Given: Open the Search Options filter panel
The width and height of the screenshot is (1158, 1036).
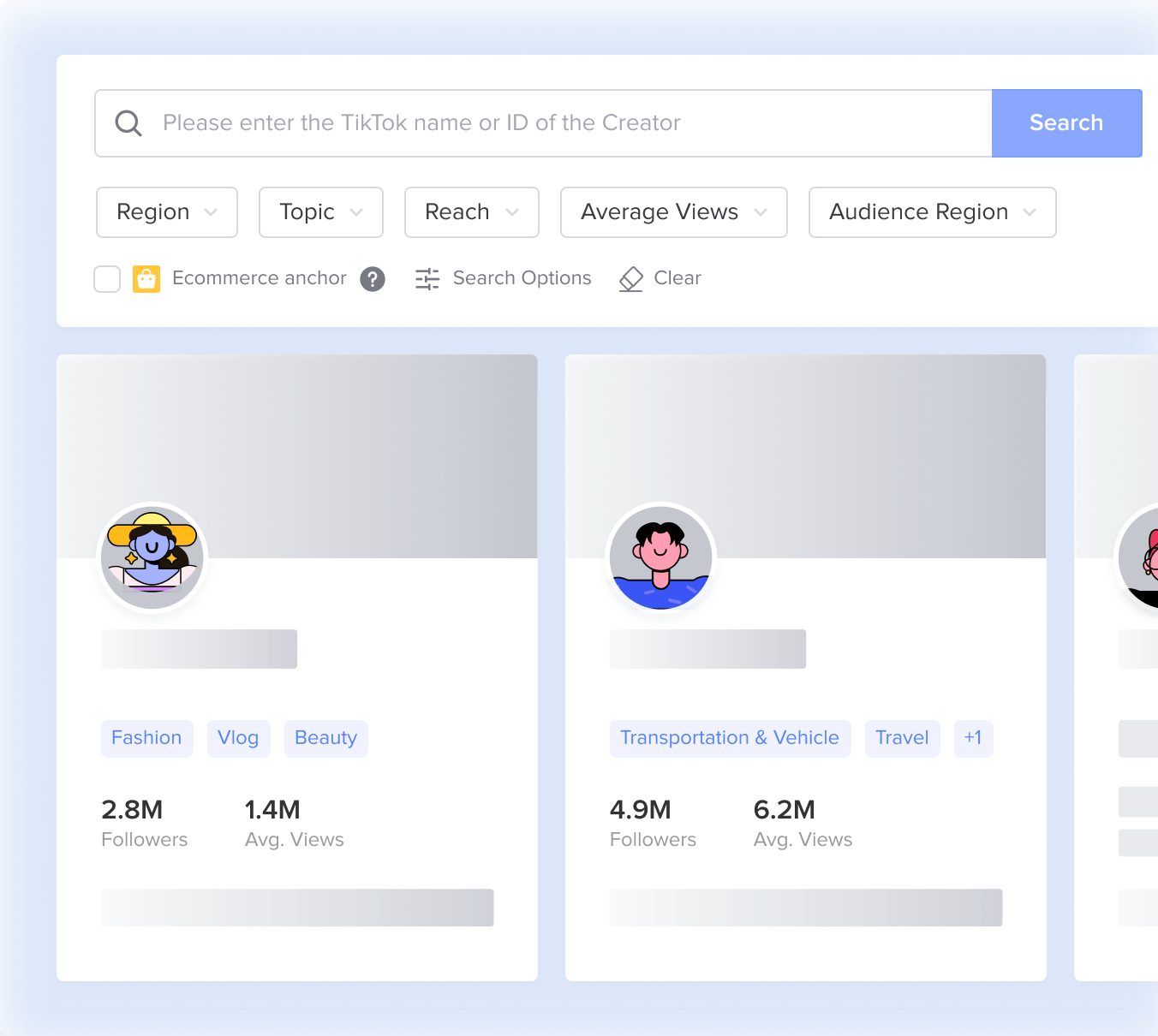Looking at the screenshot, I should [x=504, y=278].
